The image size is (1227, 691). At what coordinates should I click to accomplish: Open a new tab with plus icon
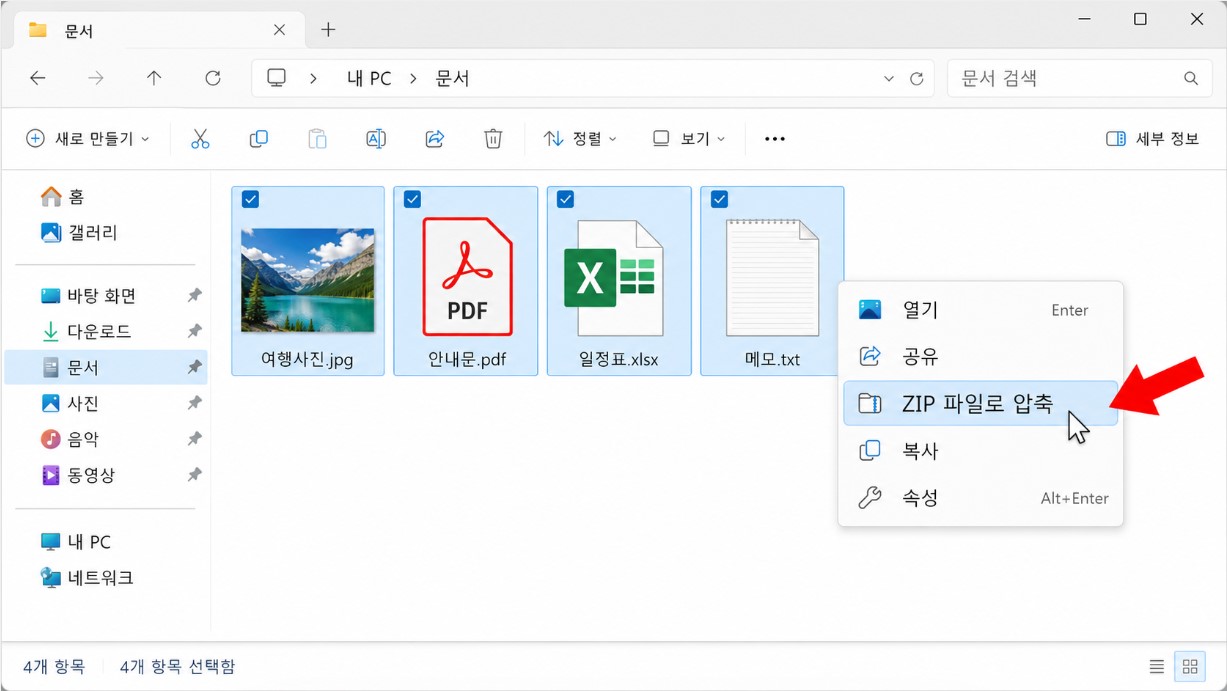point(328,30)
